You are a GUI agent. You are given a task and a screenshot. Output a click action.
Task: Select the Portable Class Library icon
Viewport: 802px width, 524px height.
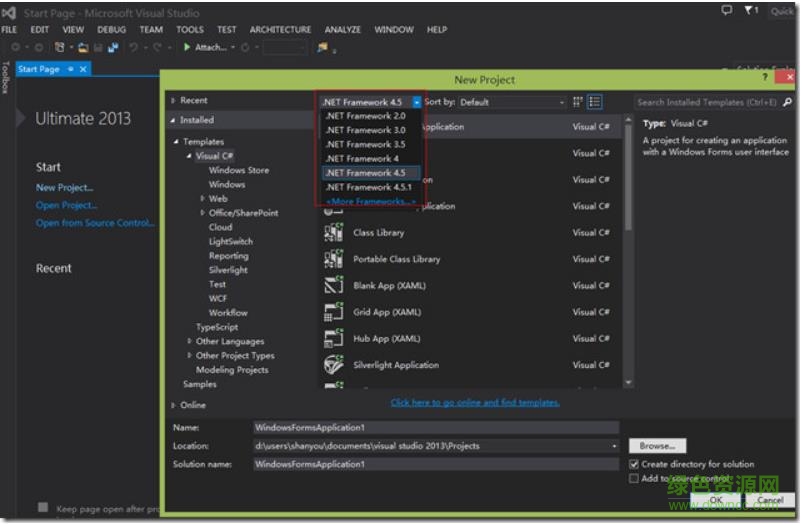coord(333,259)
